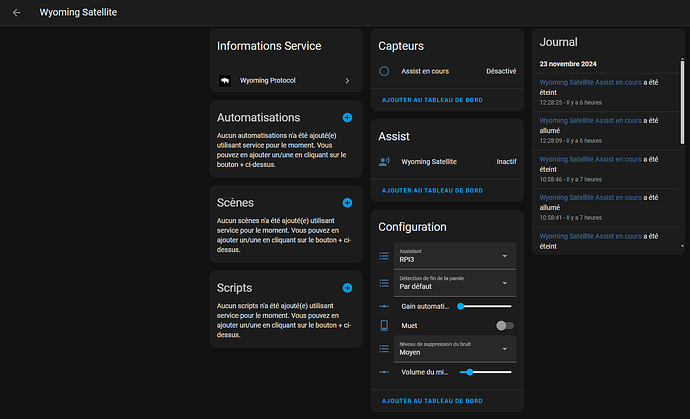Click the Wyoming Protocol logo icon

point(225,81)
